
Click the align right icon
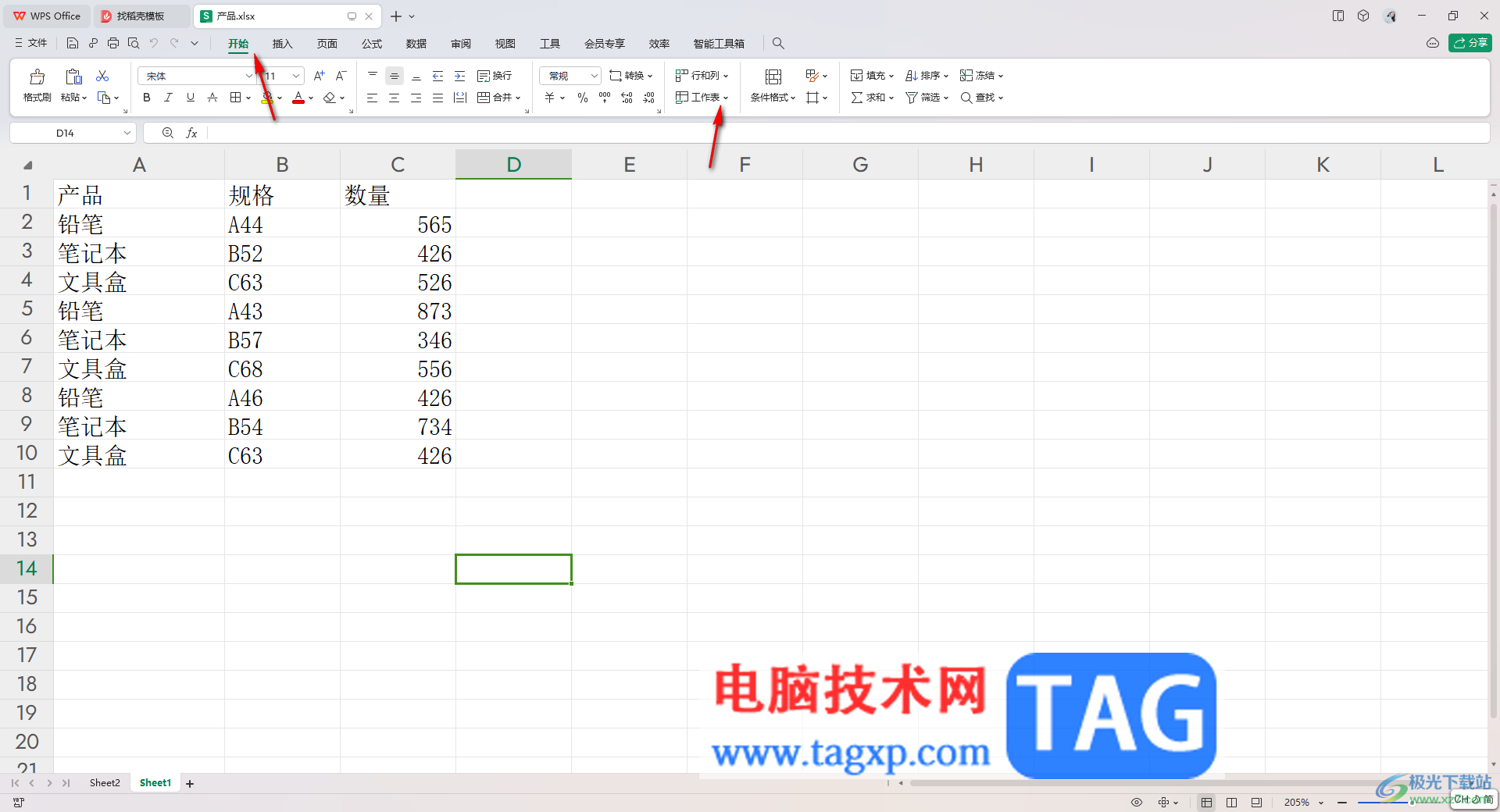coord(416,98)
